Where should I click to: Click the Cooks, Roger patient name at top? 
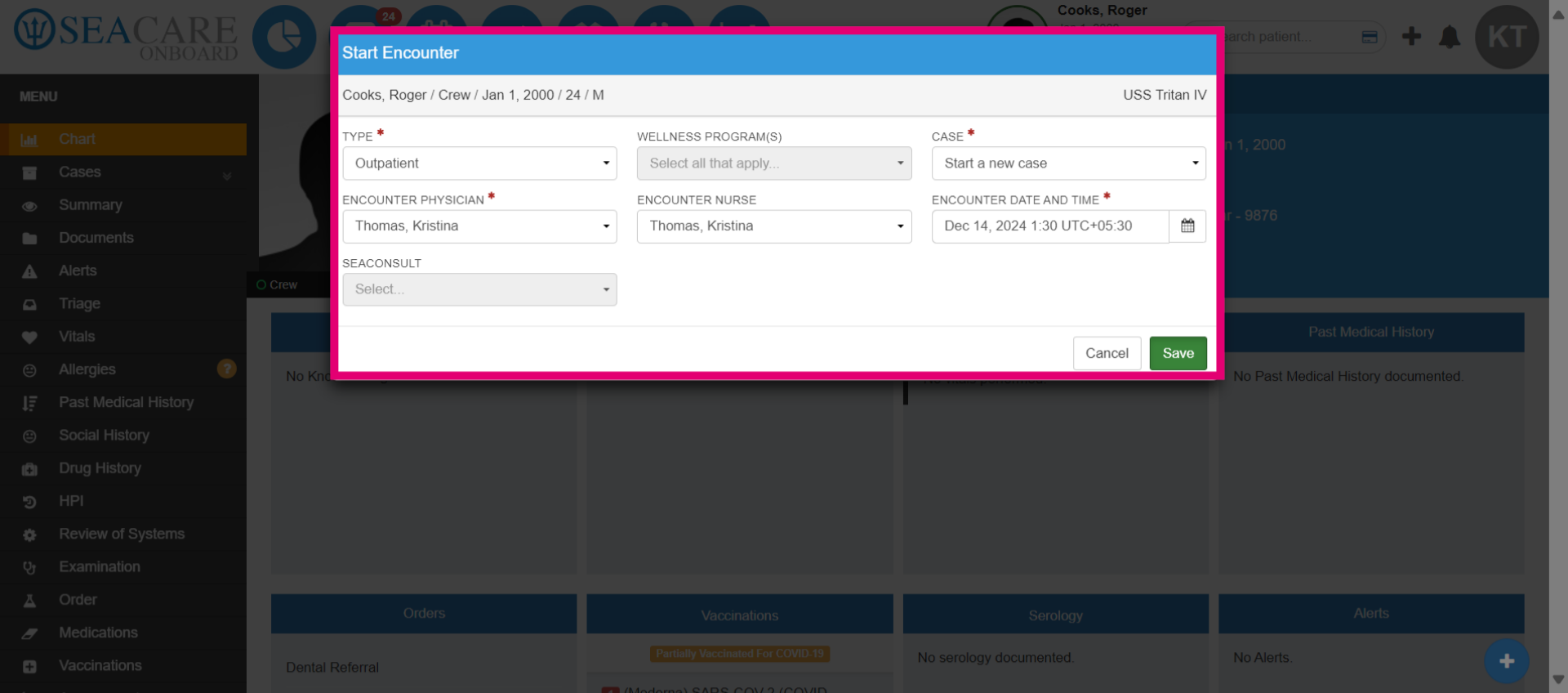pos(1102,10)
